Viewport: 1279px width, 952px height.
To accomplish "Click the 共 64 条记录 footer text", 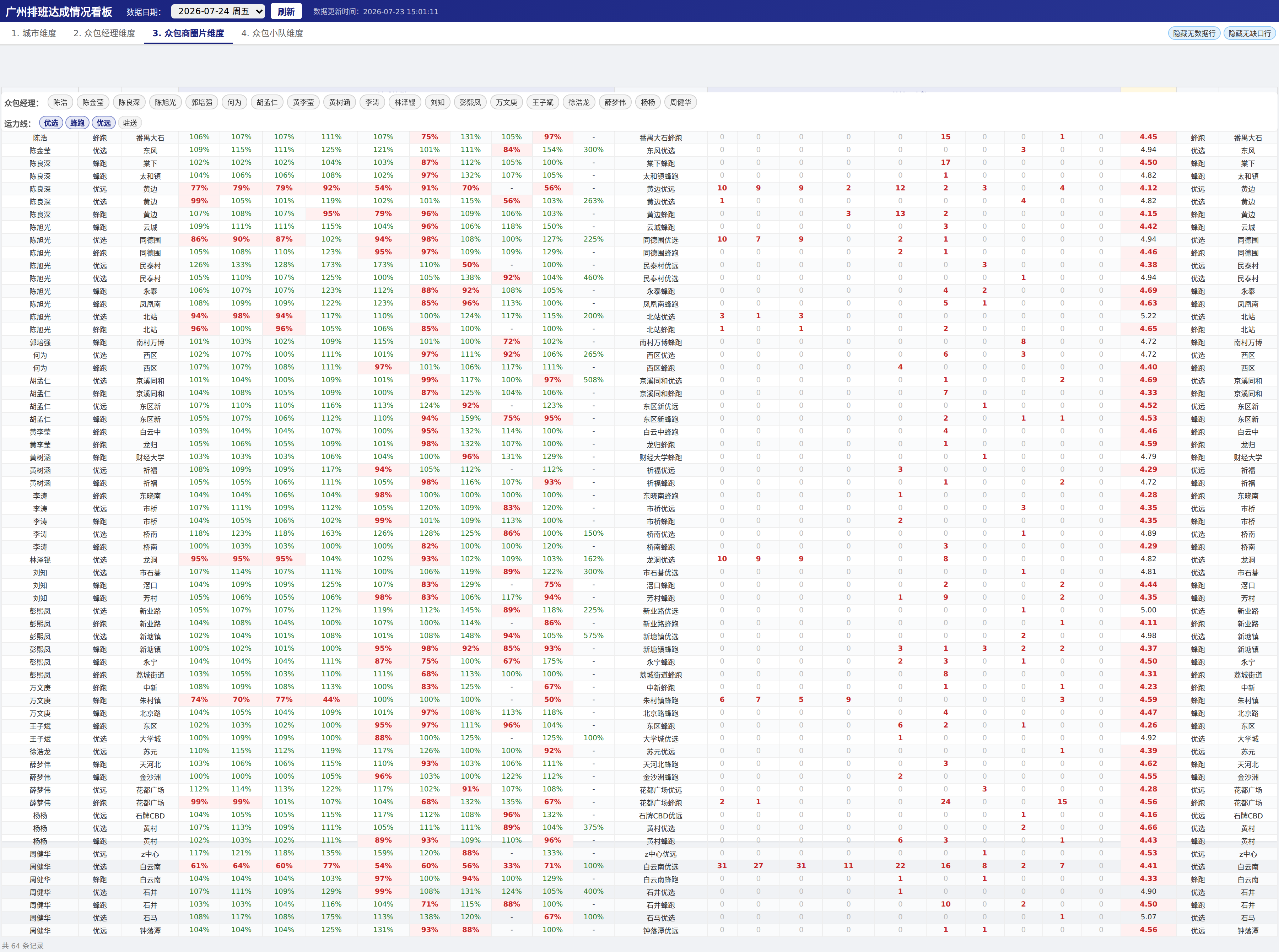I will pos(23,946).
